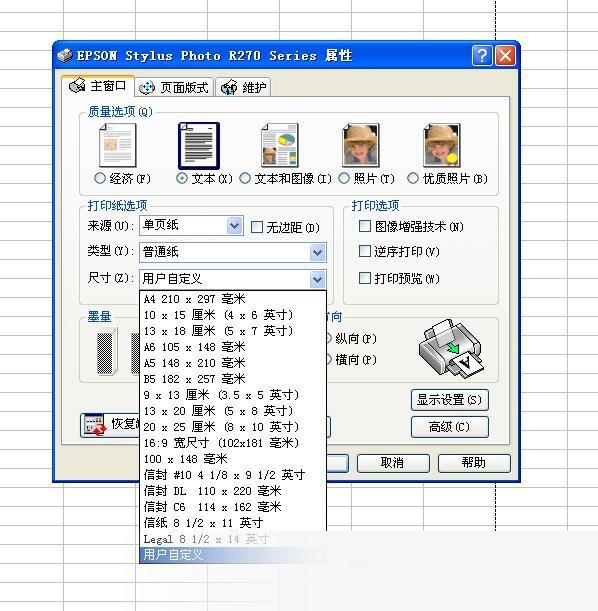Enable the 逆序打印 checkbox
Viewport: 598px width, 611px height.
tap(365, 251)
